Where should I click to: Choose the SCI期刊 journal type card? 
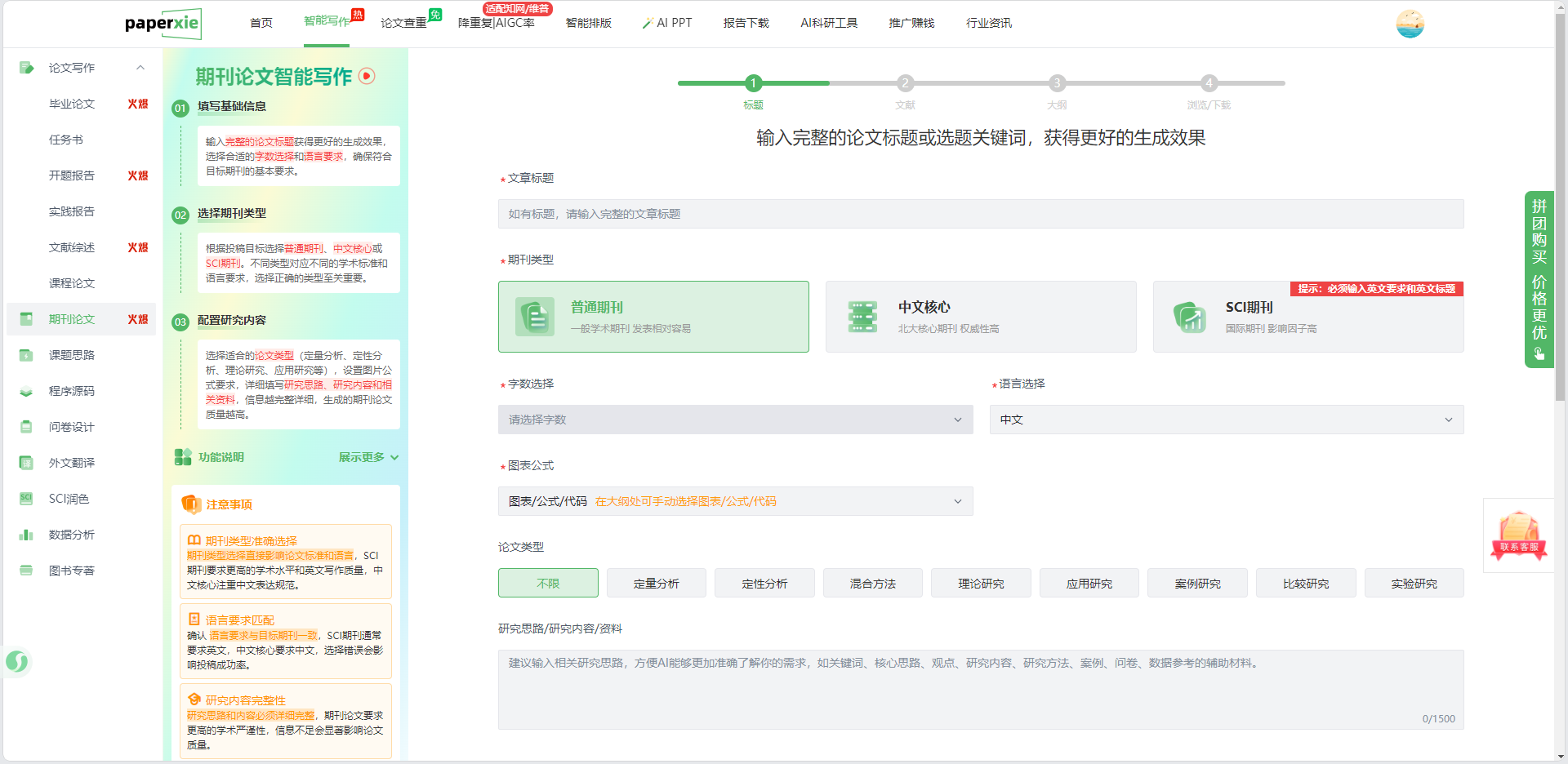[1307, 318]
